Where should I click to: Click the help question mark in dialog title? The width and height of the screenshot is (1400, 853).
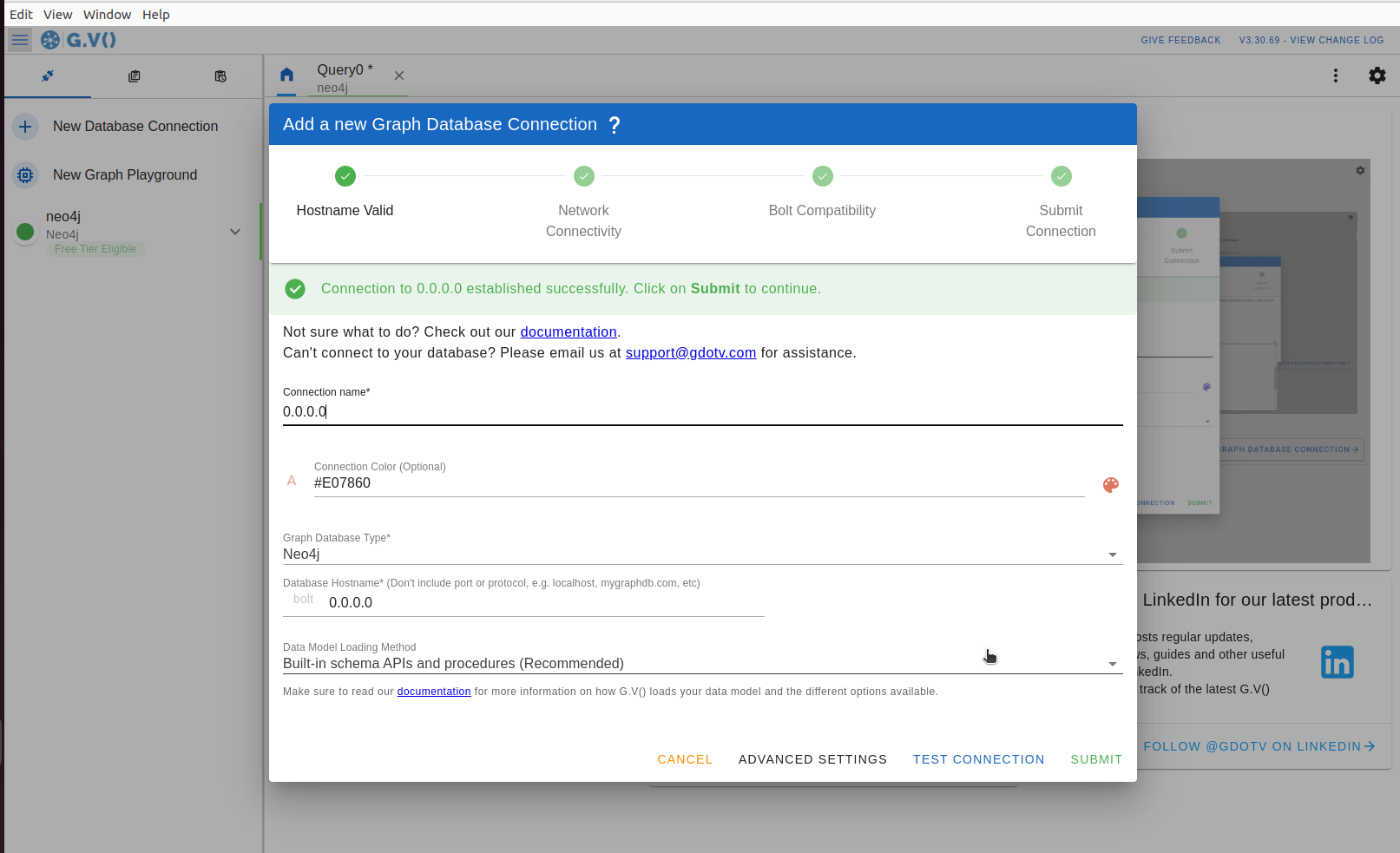(615, 125)
